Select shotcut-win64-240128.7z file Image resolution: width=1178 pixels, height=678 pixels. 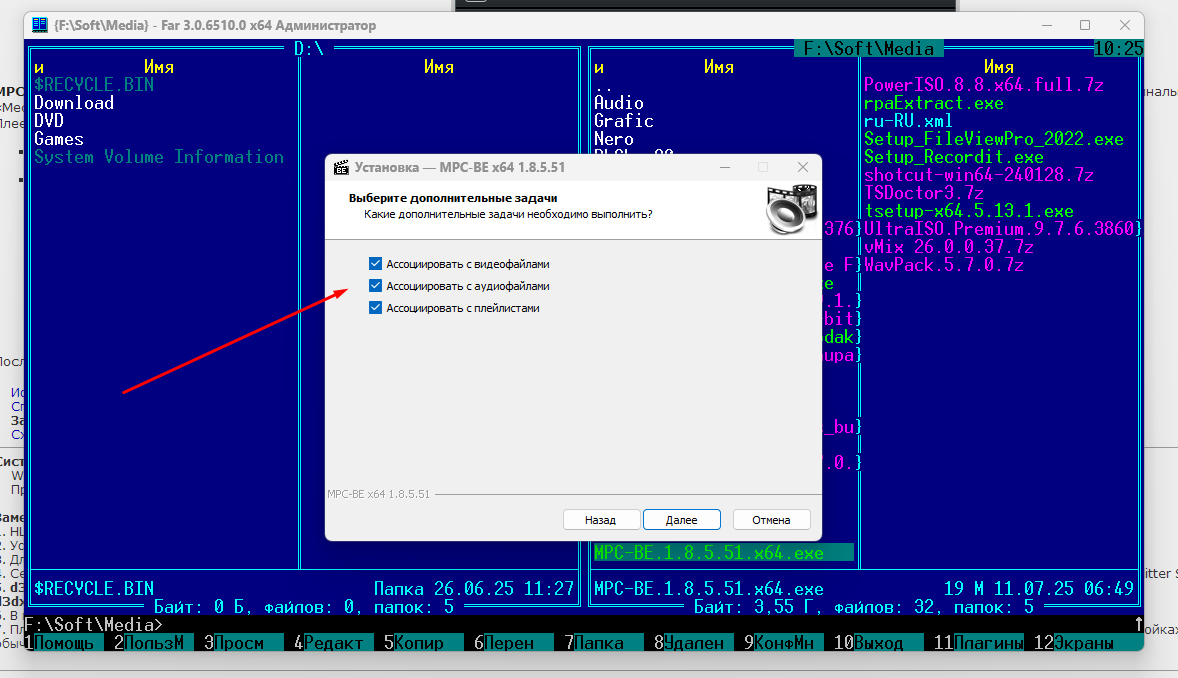pos(979,175)
